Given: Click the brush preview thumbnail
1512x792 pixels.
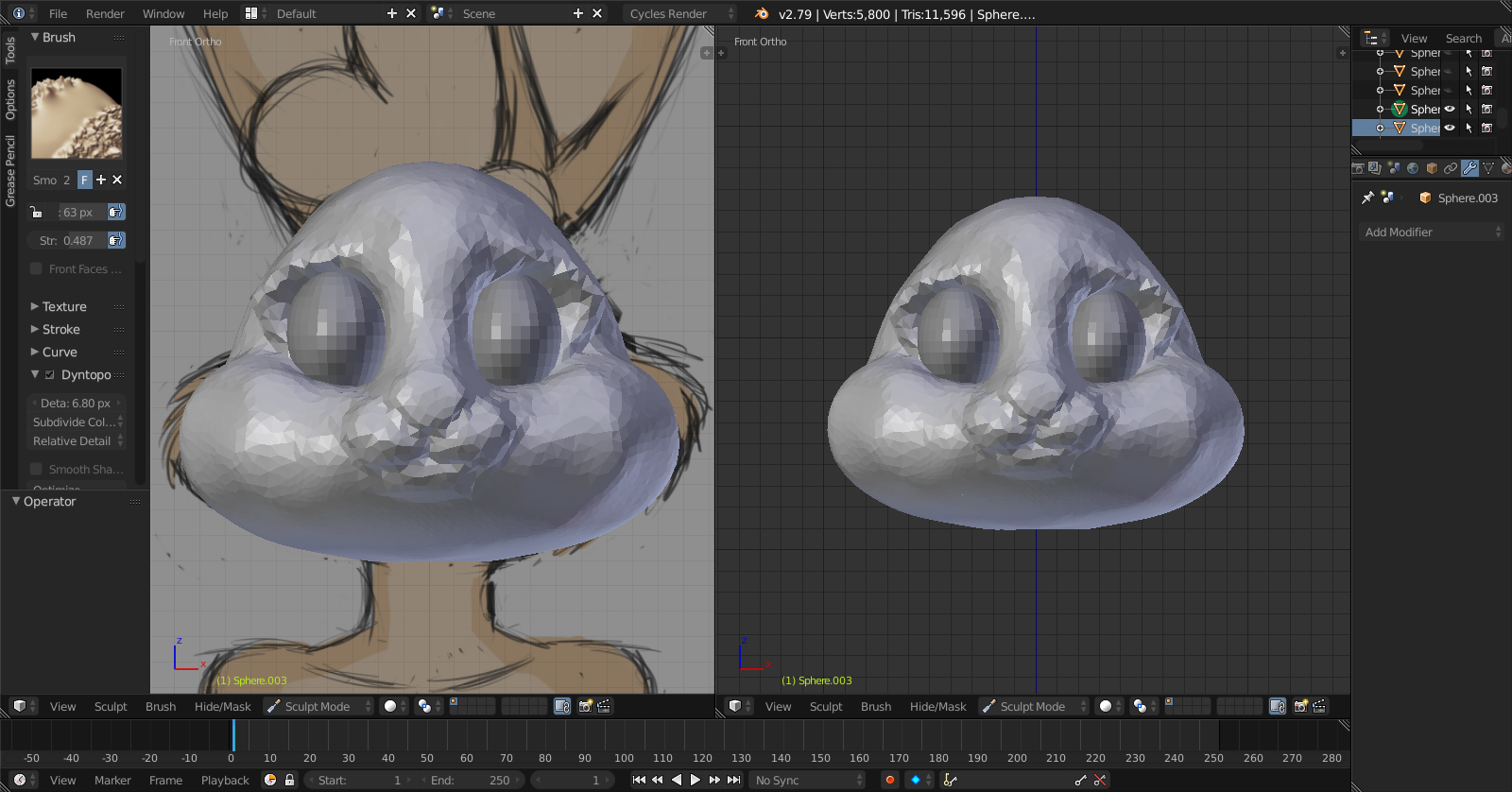Looking at the screenshot, I should [76, 112].
